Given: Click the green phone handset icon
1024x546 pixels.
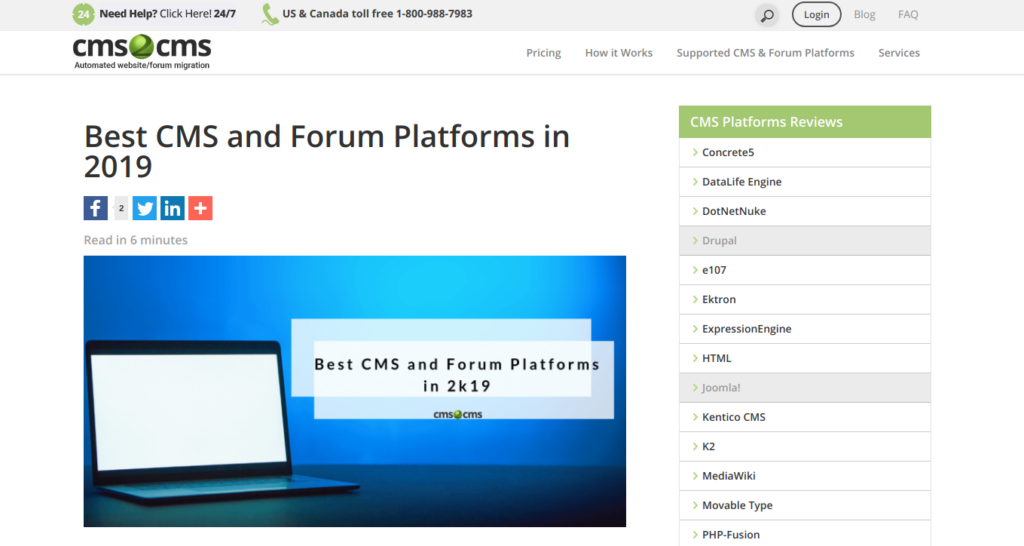Looking at the screenshot, I should [x=270, y=14].
